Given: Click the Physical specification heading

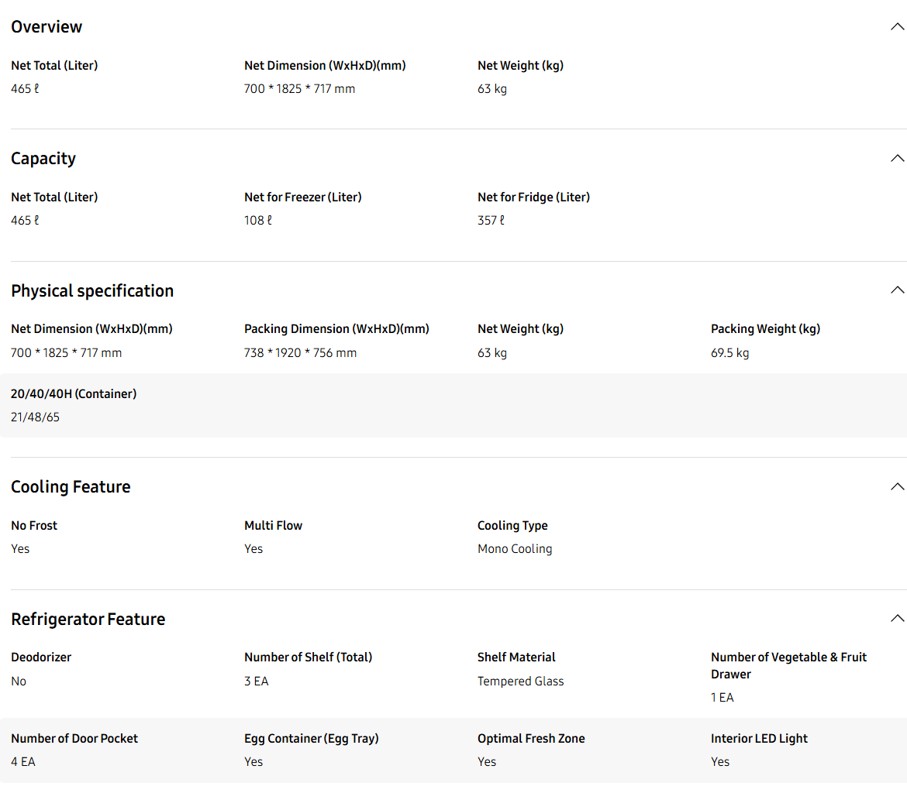Looking at the screenshot, I should tap(92, 291).
